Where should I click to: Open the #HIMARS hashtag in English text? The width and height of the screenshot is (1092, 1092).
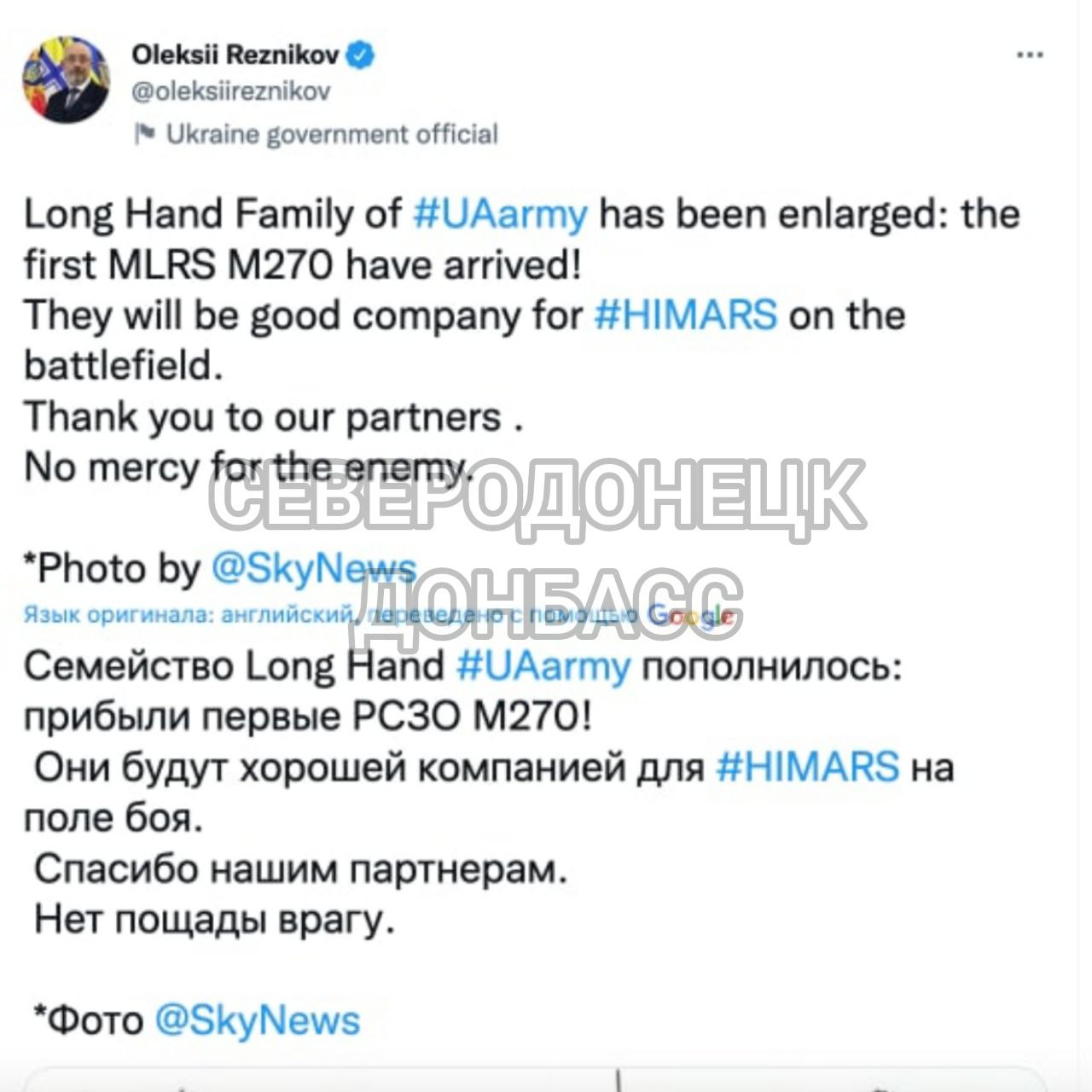pos(685,315)
